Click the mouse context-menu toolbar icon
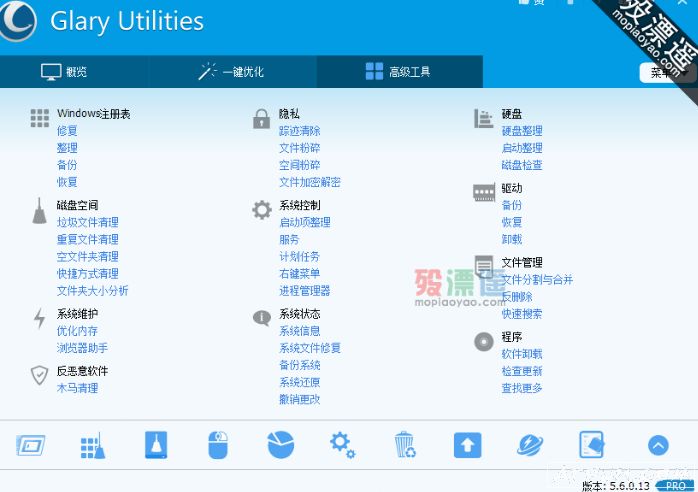Viewport: 698px width, 492px height. pos(218,445)
